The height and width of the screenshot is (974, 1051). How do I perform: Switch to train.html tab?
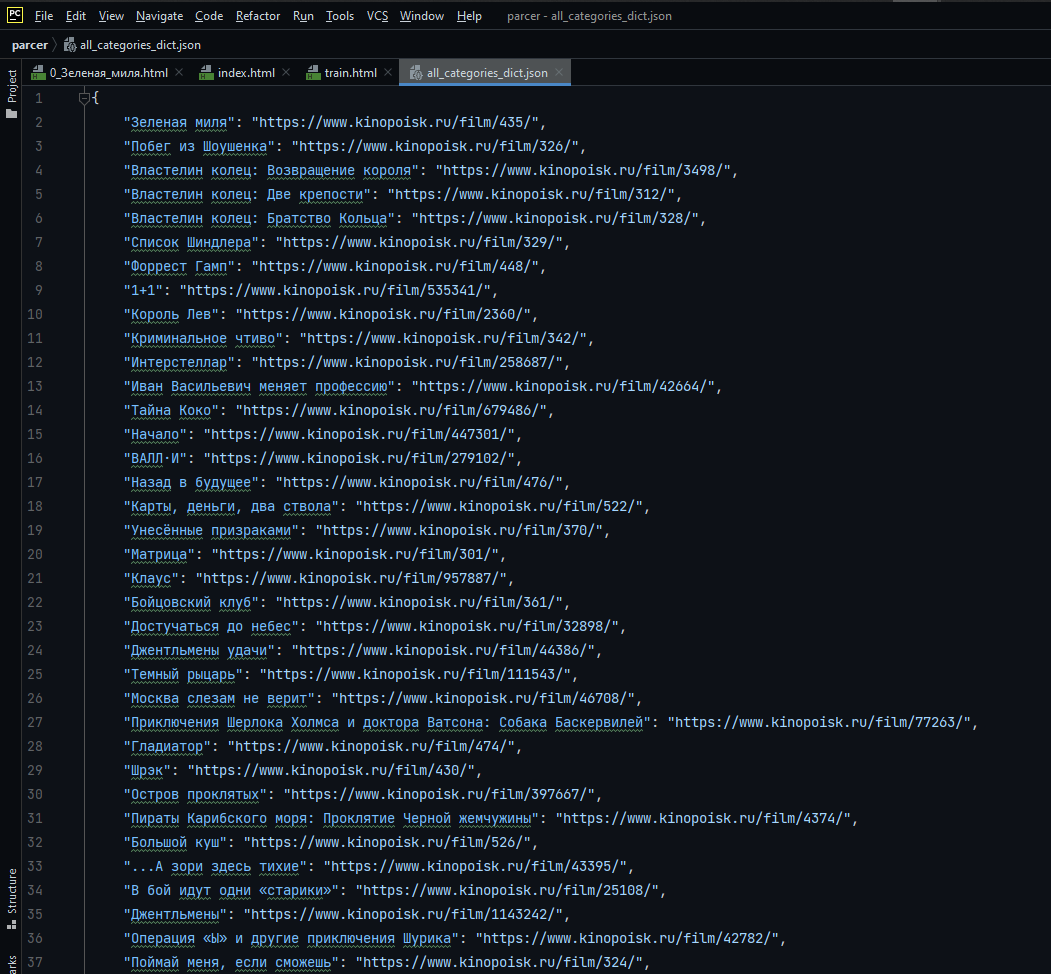351,72
